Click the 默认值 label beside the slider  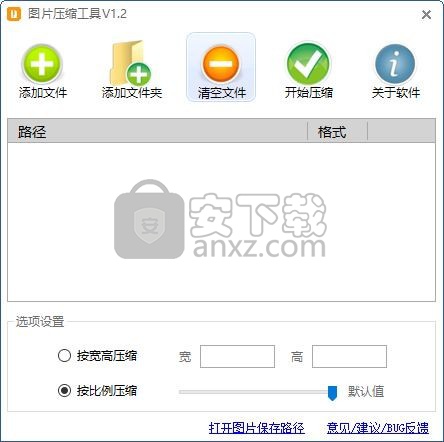[366, 391]
